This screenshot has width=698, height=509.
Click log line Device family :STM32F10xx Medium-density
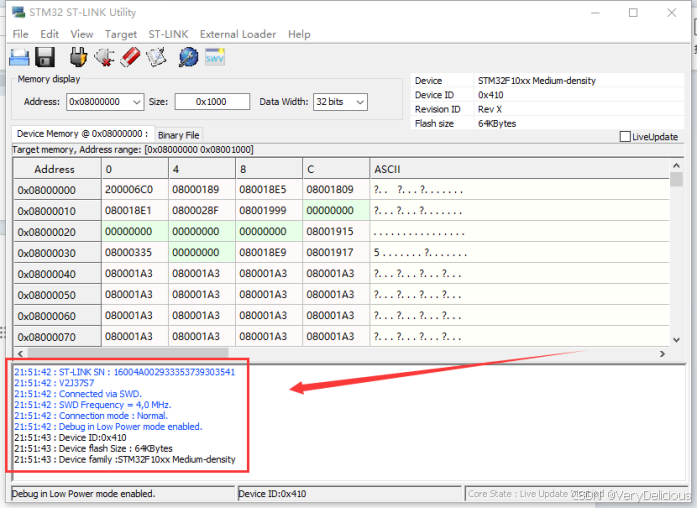125,460
